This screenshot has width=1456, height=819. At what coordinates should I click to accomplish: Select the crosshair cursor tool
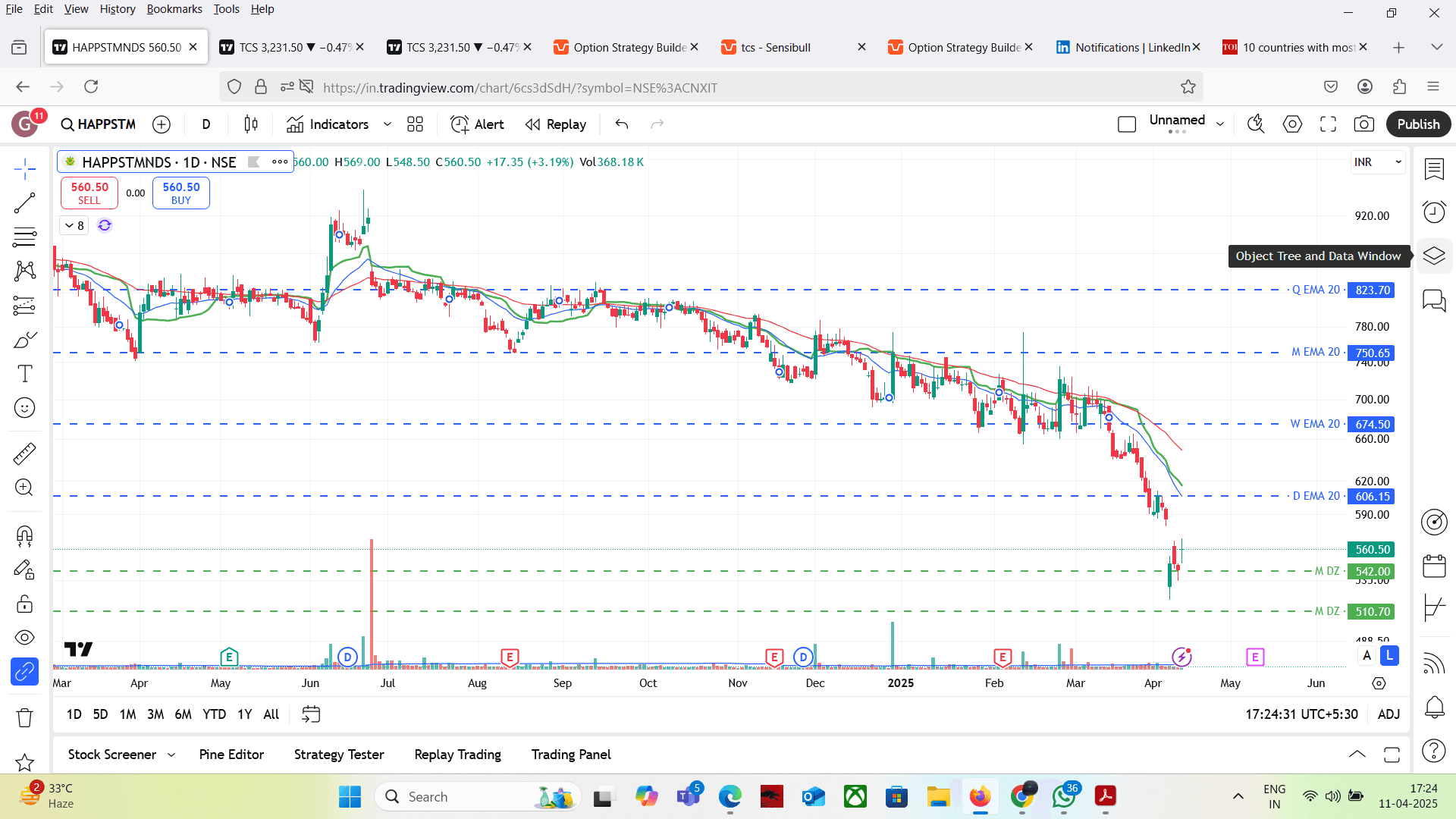[x=24, y=168]
